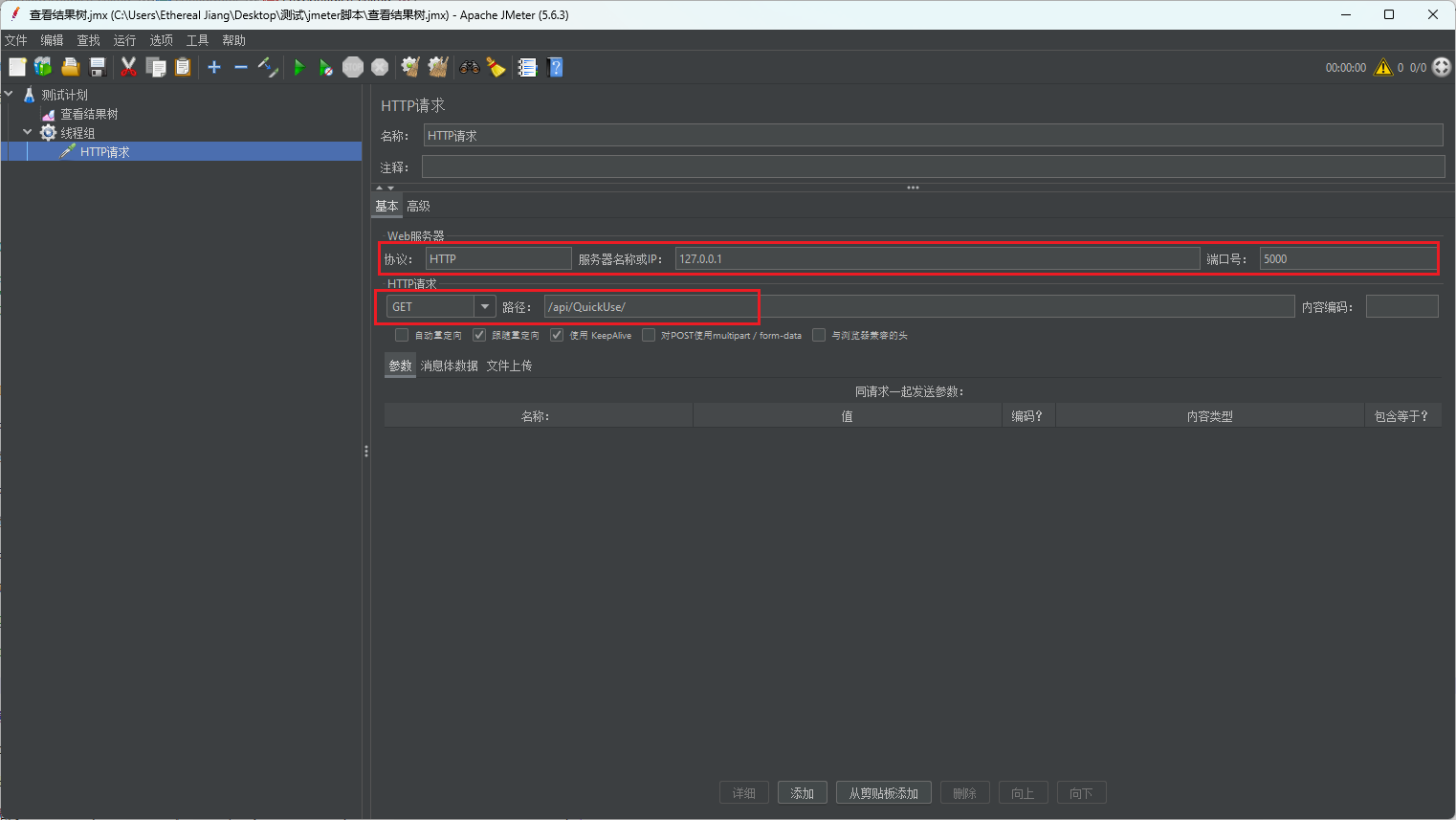Toggle the 跟随重定向 checkbox

(479, 335)
